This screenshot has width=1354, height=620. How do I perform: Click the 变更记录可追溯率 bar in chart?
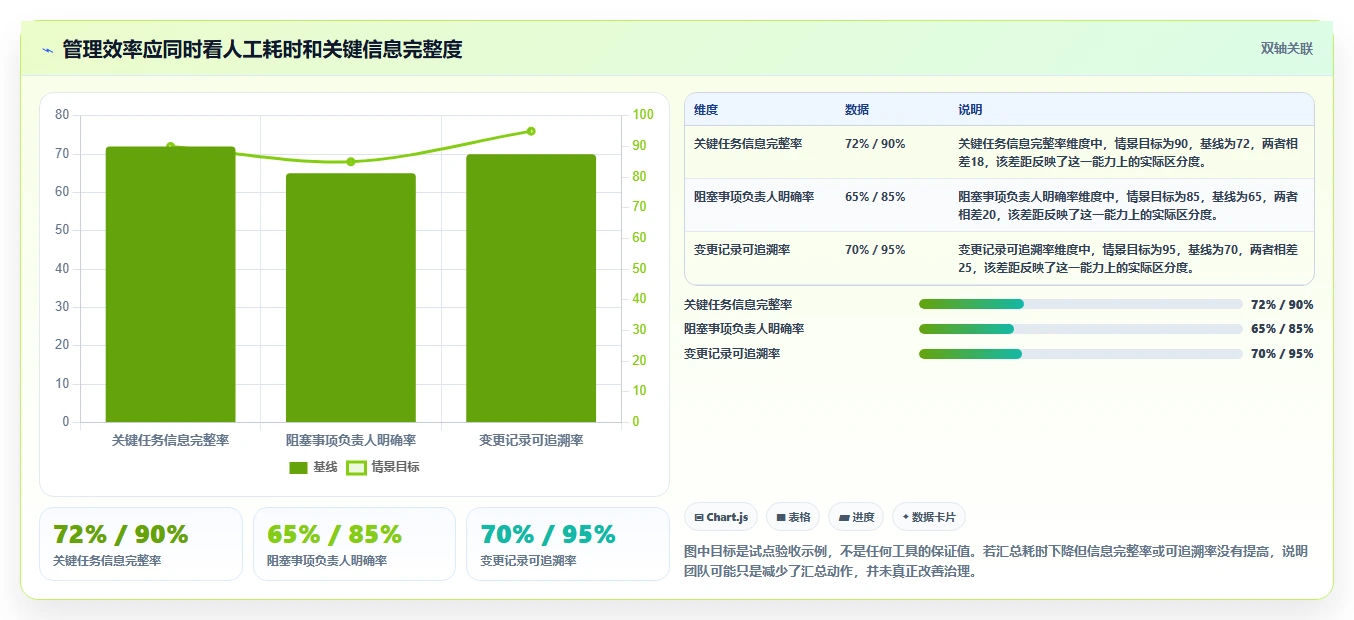[x=531, y=288]
